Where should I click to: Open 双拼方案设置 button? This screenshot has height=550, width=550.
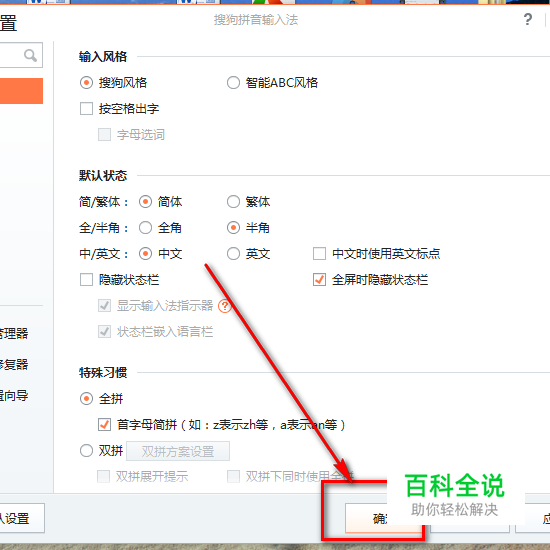[x=178, y=451]
